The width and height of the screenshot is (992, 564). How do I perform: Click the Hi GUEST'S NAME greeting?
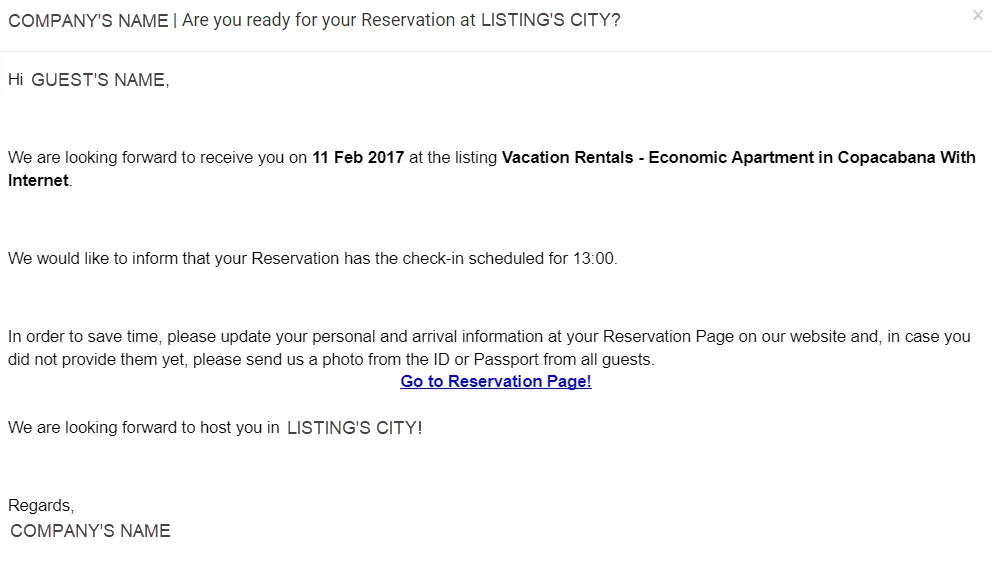(89, 80)
